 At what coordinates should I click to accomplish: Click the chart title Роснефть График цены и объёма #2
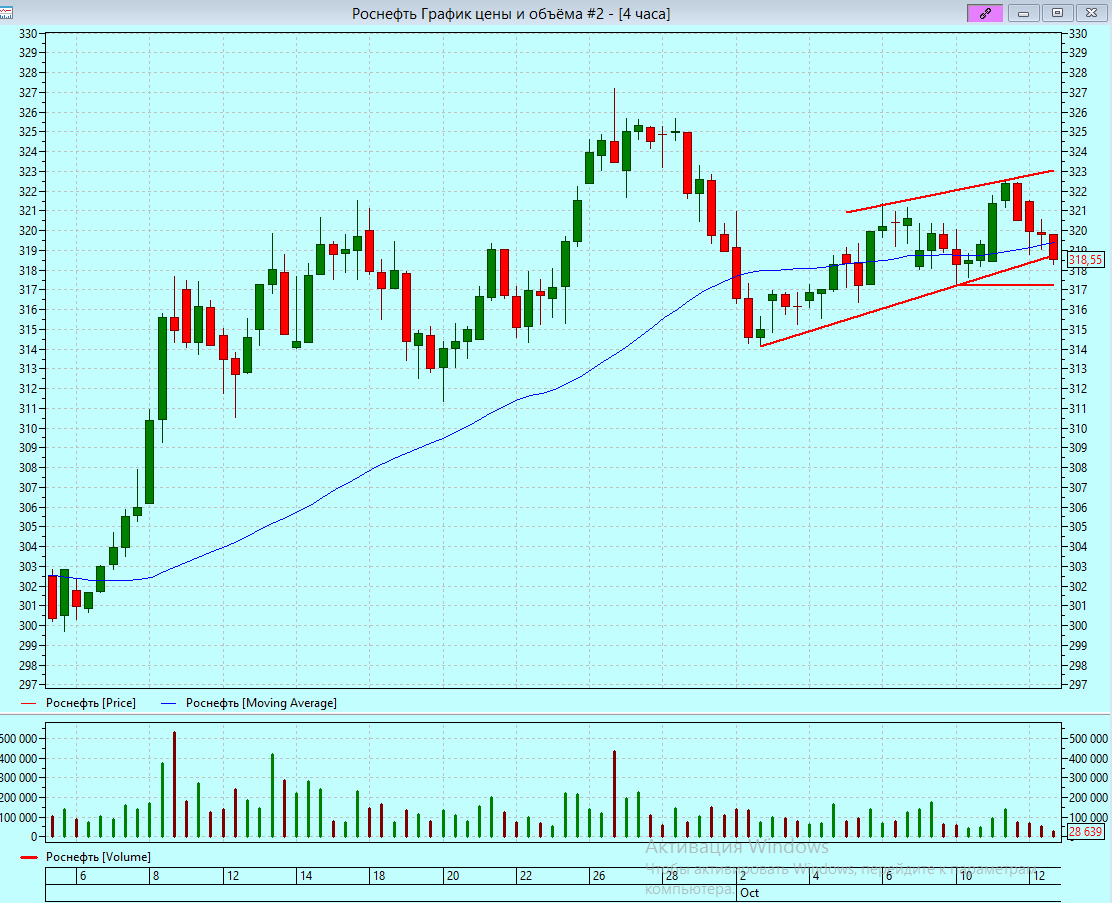tap(511, 13)
